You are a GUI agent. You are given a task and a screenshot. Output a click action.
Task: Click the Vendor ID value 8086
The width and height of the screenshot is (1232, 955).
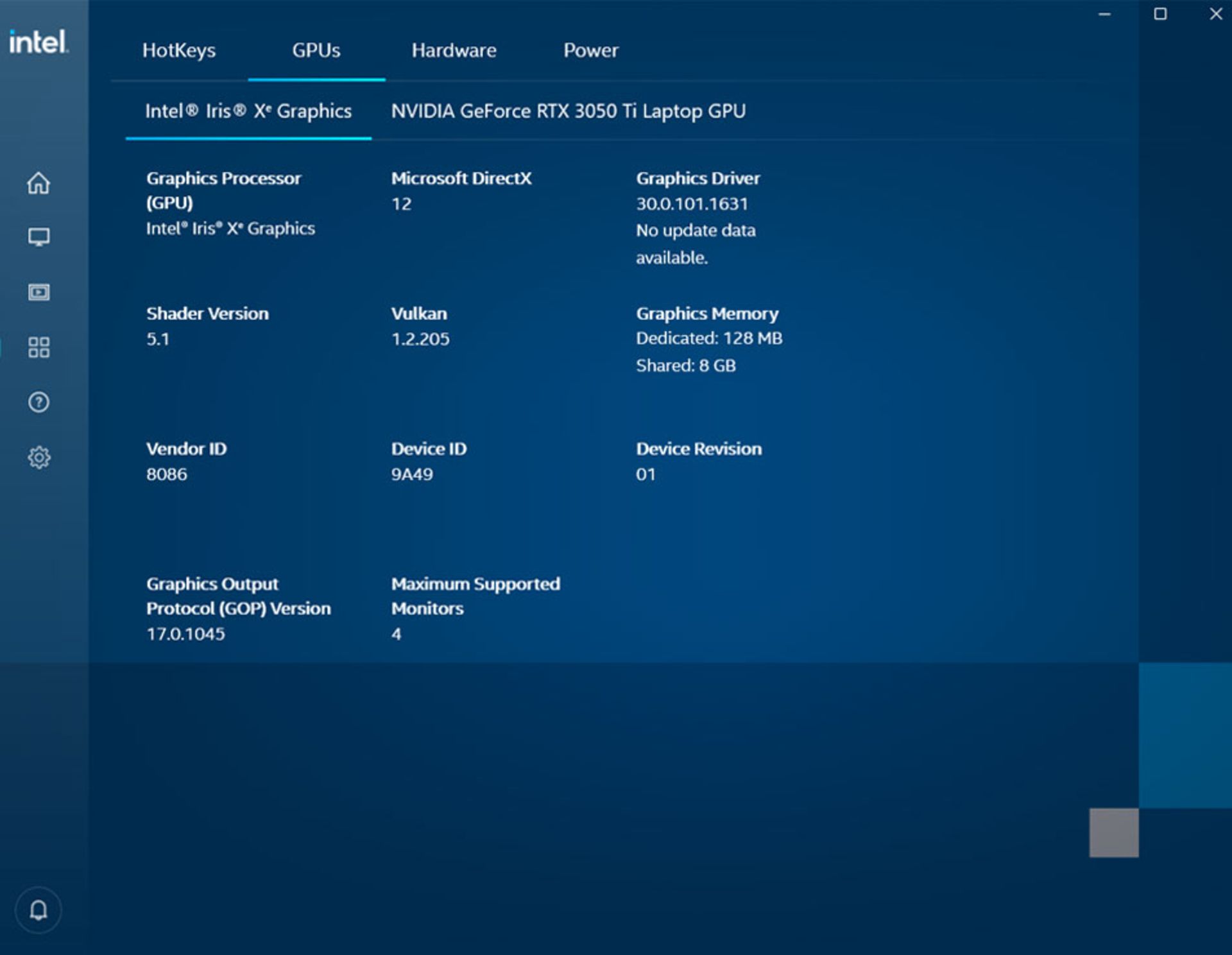coord(167,474)
